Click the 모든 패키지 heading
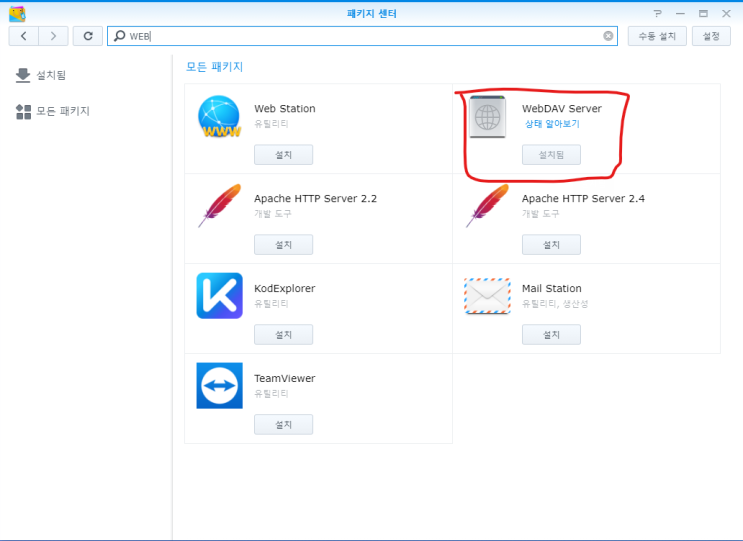This screenshot has width=743, height=541. [x=214, y=67]
